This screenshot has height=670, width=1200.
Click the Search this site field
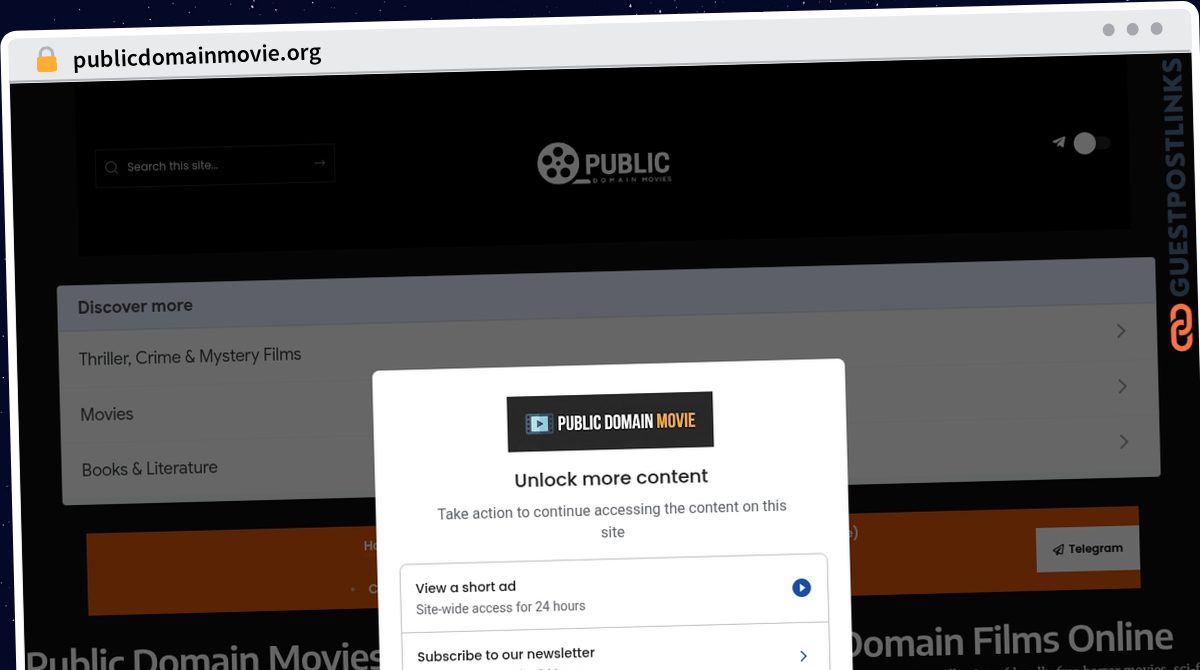click(215, 165)
